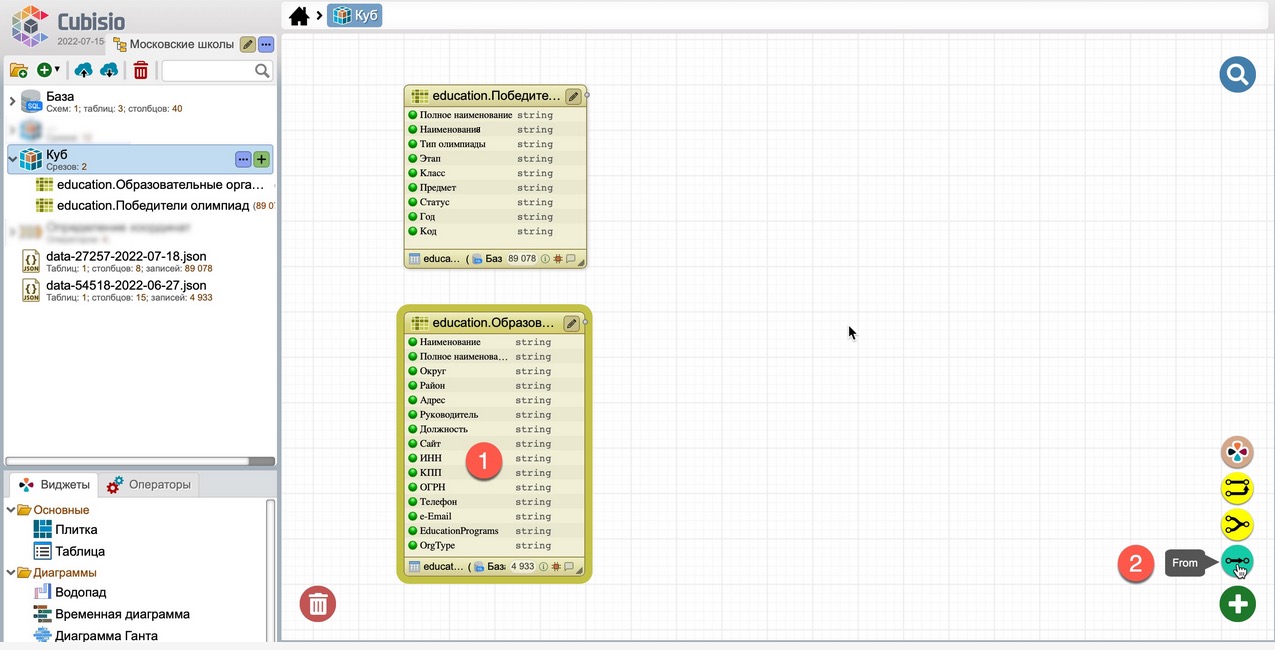The width and height of the screenshot is (1275, 650).
Task: Click the search input field in sidebar
Action: [209, 70]
